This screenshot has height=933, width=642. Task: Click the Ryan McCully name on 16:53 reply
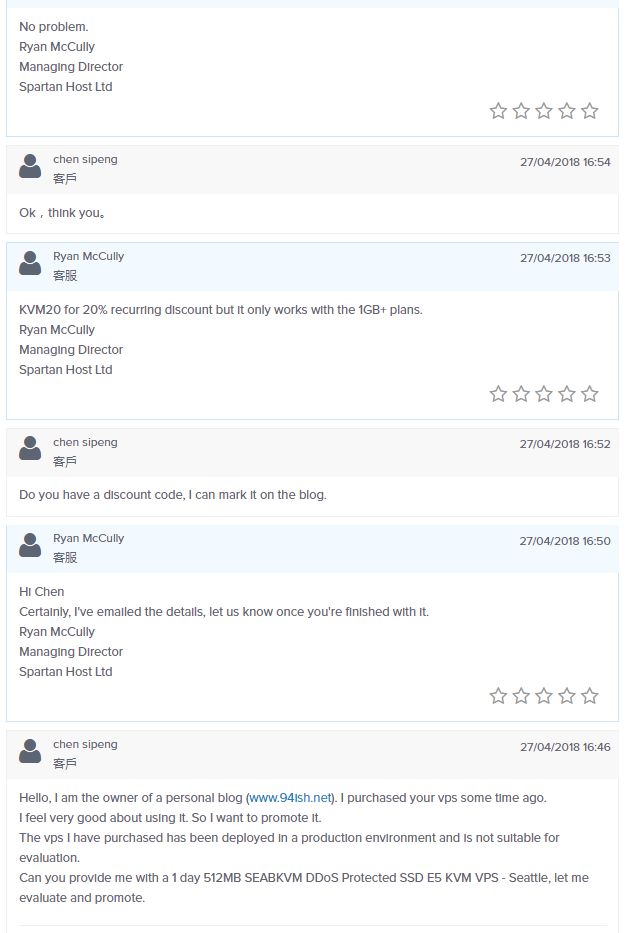click(x=88, y=256)
